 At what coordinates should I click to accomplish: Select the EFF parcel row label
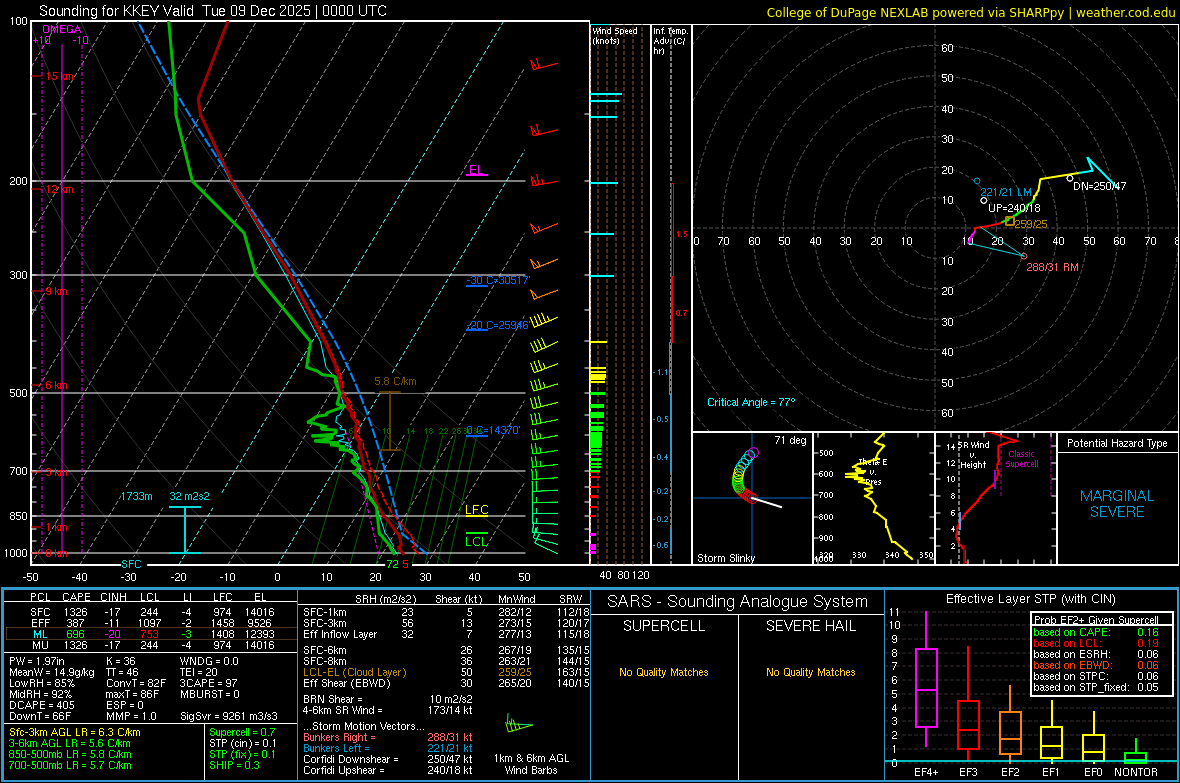pos(40,623)
